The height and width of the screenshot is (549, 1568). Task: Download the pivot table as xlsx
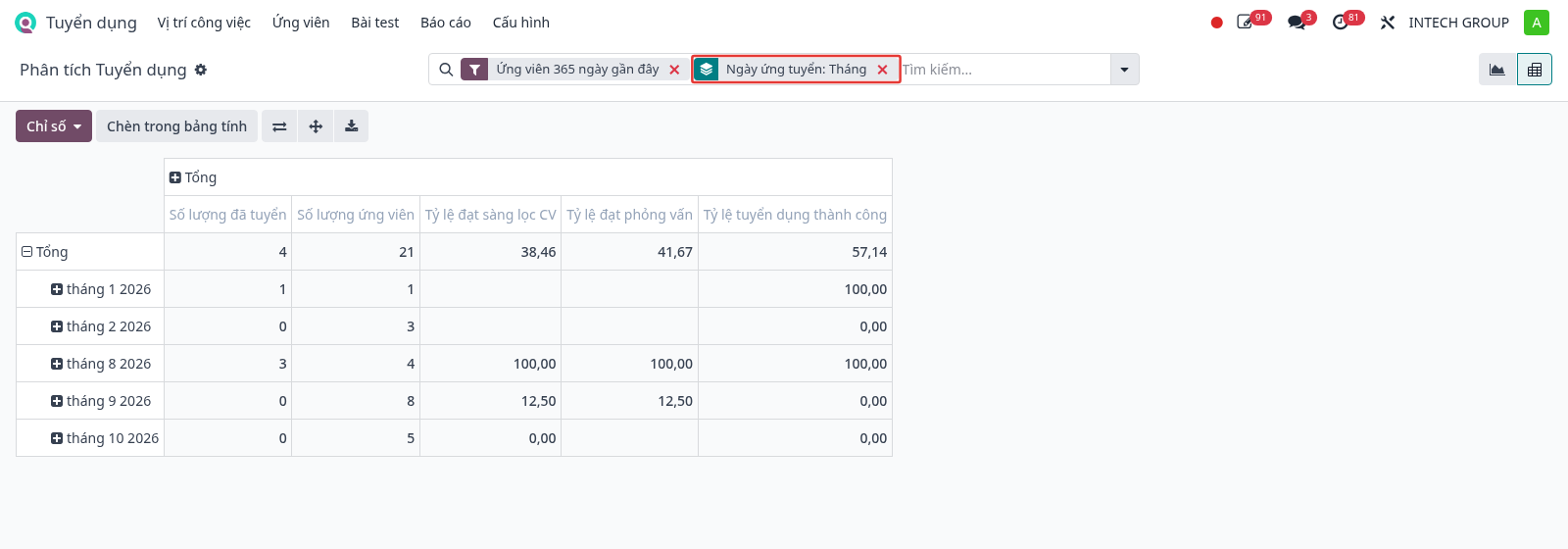352,126
